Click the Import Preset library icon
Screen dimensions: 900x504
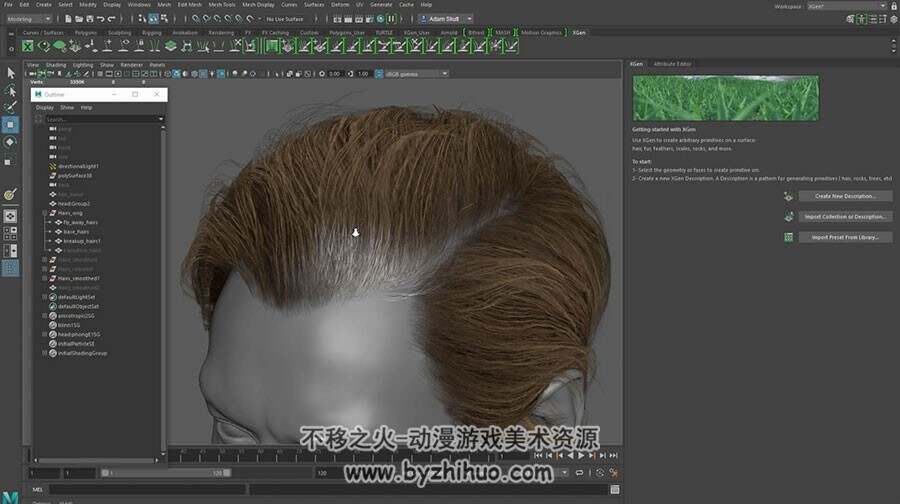[789, 237]
